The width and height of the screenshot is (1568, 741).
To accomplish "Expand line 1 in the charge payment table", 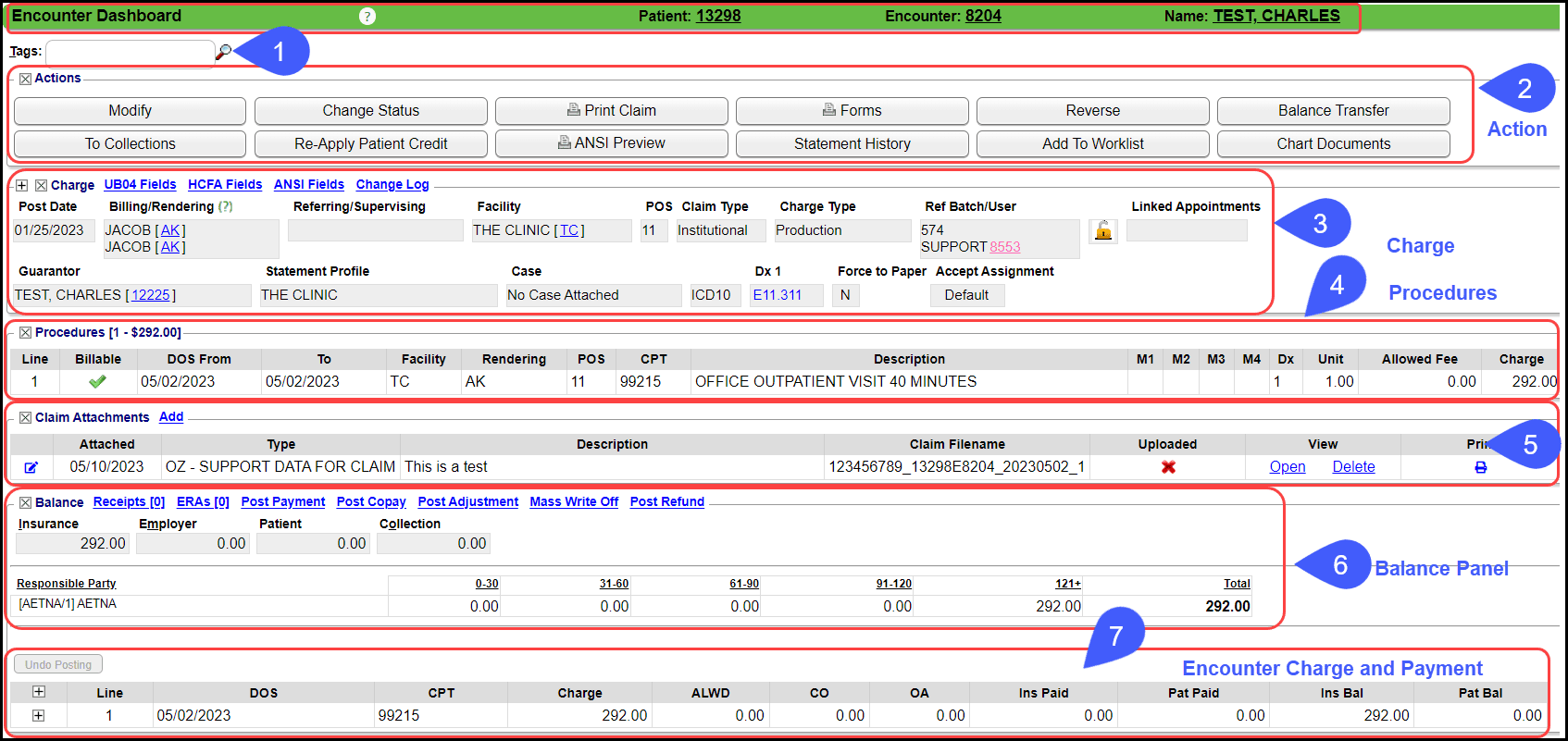I will click(x=38, y=715).
